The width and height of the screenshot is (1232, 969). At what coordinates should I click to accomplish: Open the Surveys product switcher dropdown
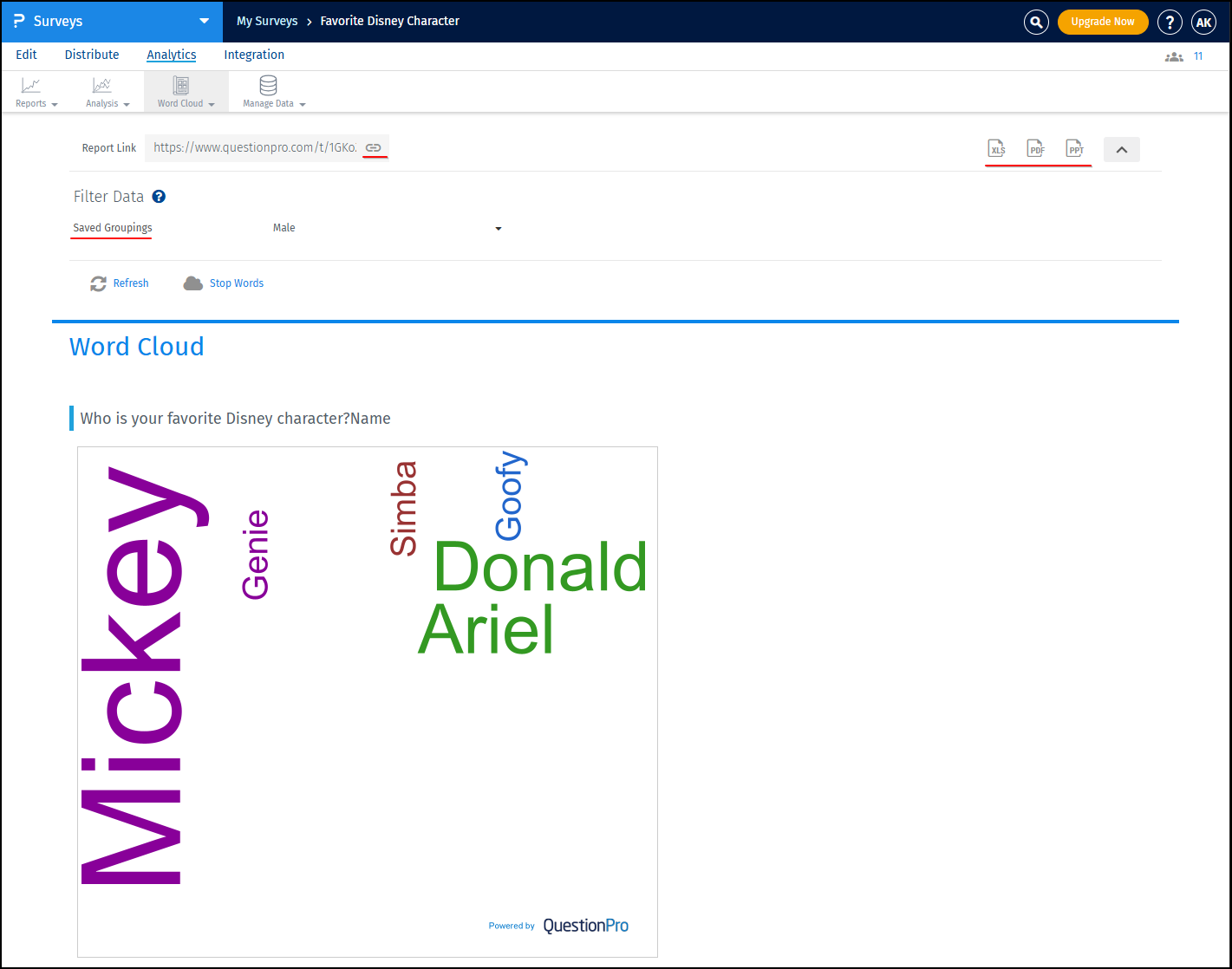(x=204, y=22)
